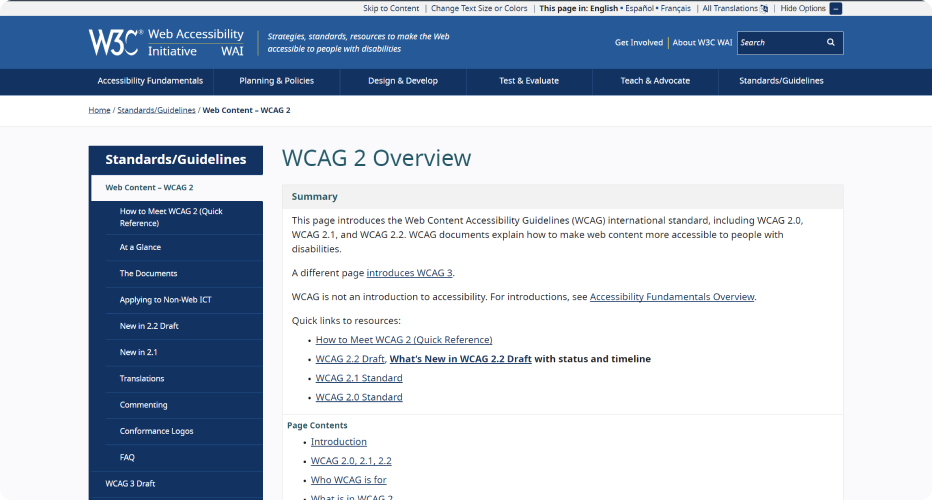Click Skip to Content link
Image resolution: width=932 pixels, height=500 pixels.
tap(391, 8)
